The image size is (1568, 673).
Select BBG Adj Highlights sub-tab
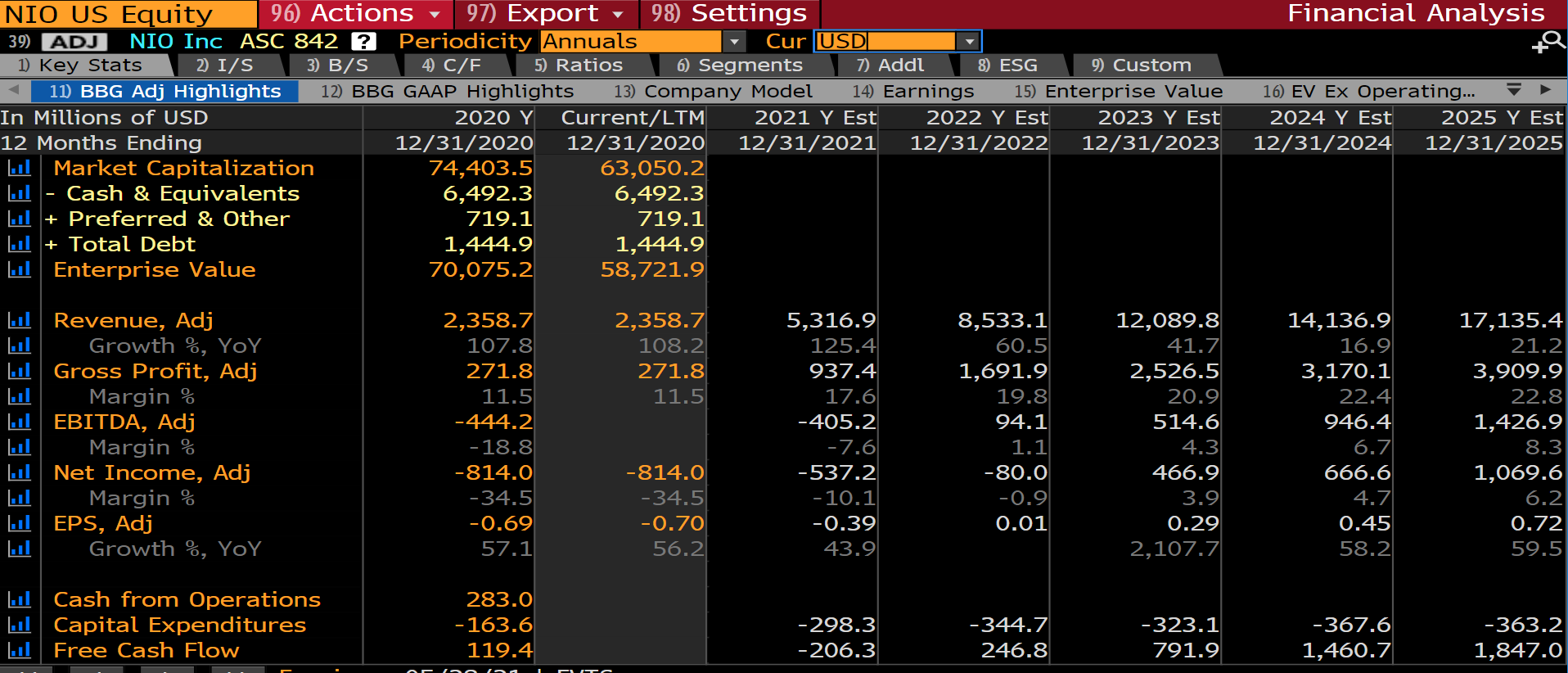click(x=164, y=91)
